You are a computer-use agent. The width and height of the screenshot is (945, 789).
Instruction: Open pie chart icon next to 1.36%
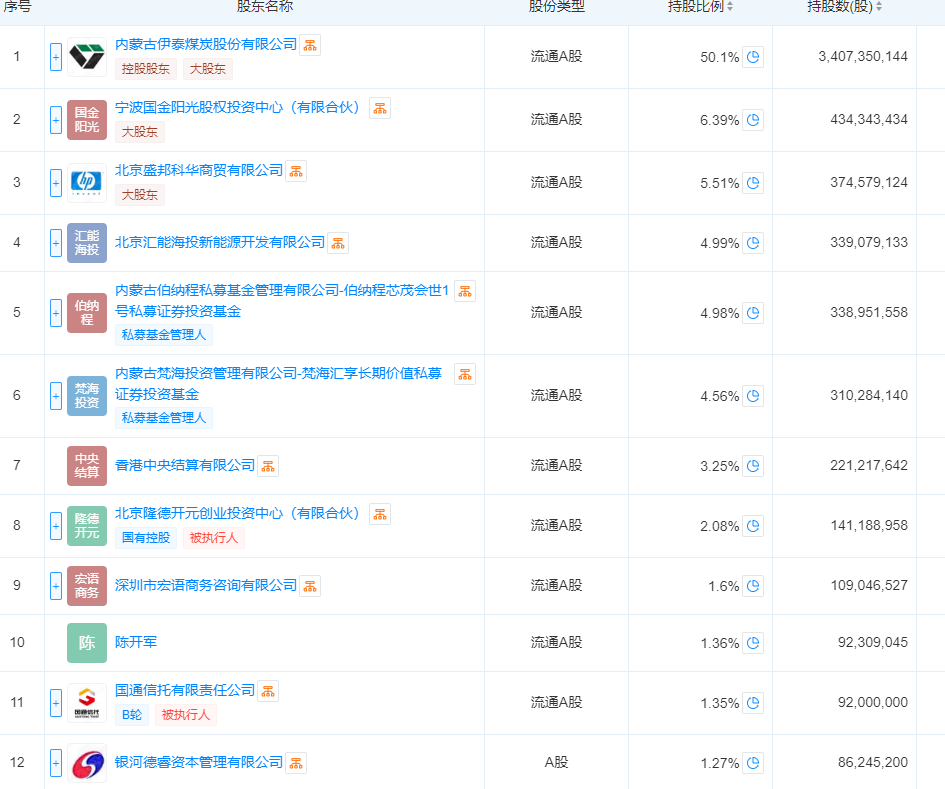(753, 643)
